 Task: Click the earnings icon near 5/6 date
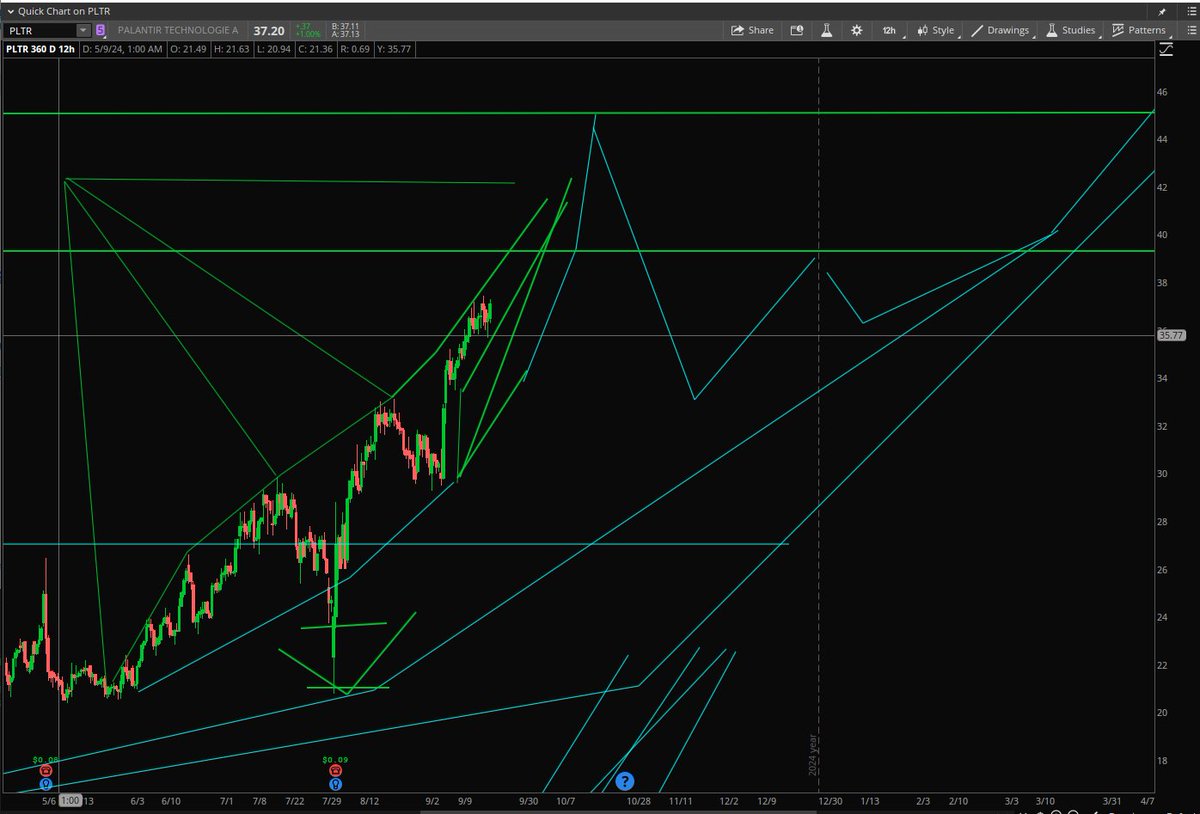[45, 771]
